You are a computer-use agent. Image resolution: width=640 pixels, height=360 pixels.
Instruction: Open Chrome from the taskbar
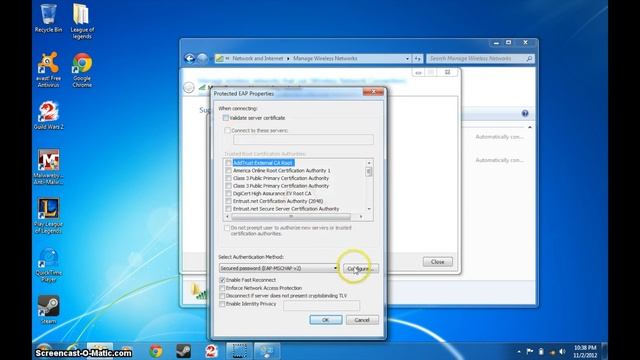156,351
